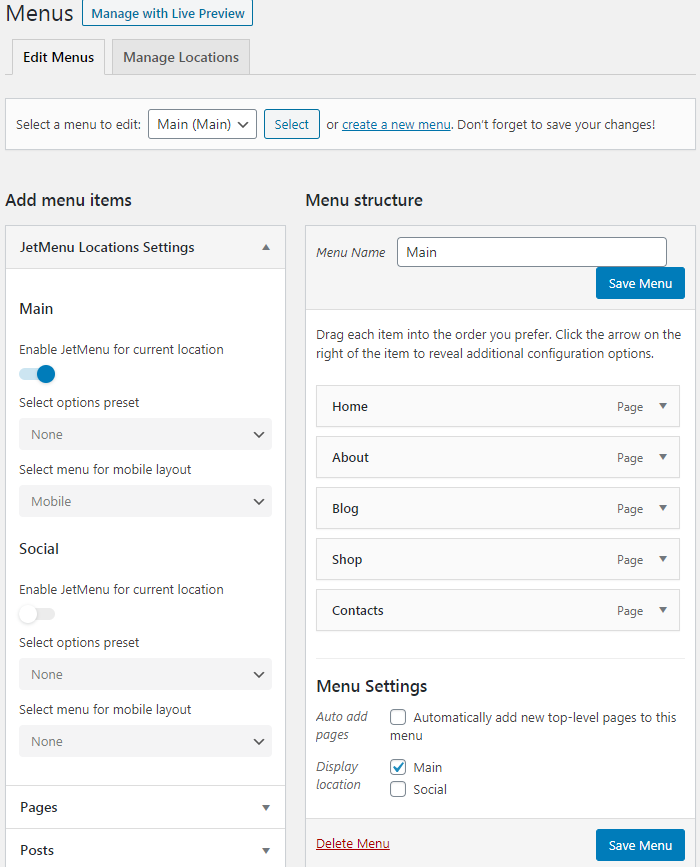Open the create a new menu link
Image resolution: width=700 pixels, height=867 pixels.
(396, 125)
